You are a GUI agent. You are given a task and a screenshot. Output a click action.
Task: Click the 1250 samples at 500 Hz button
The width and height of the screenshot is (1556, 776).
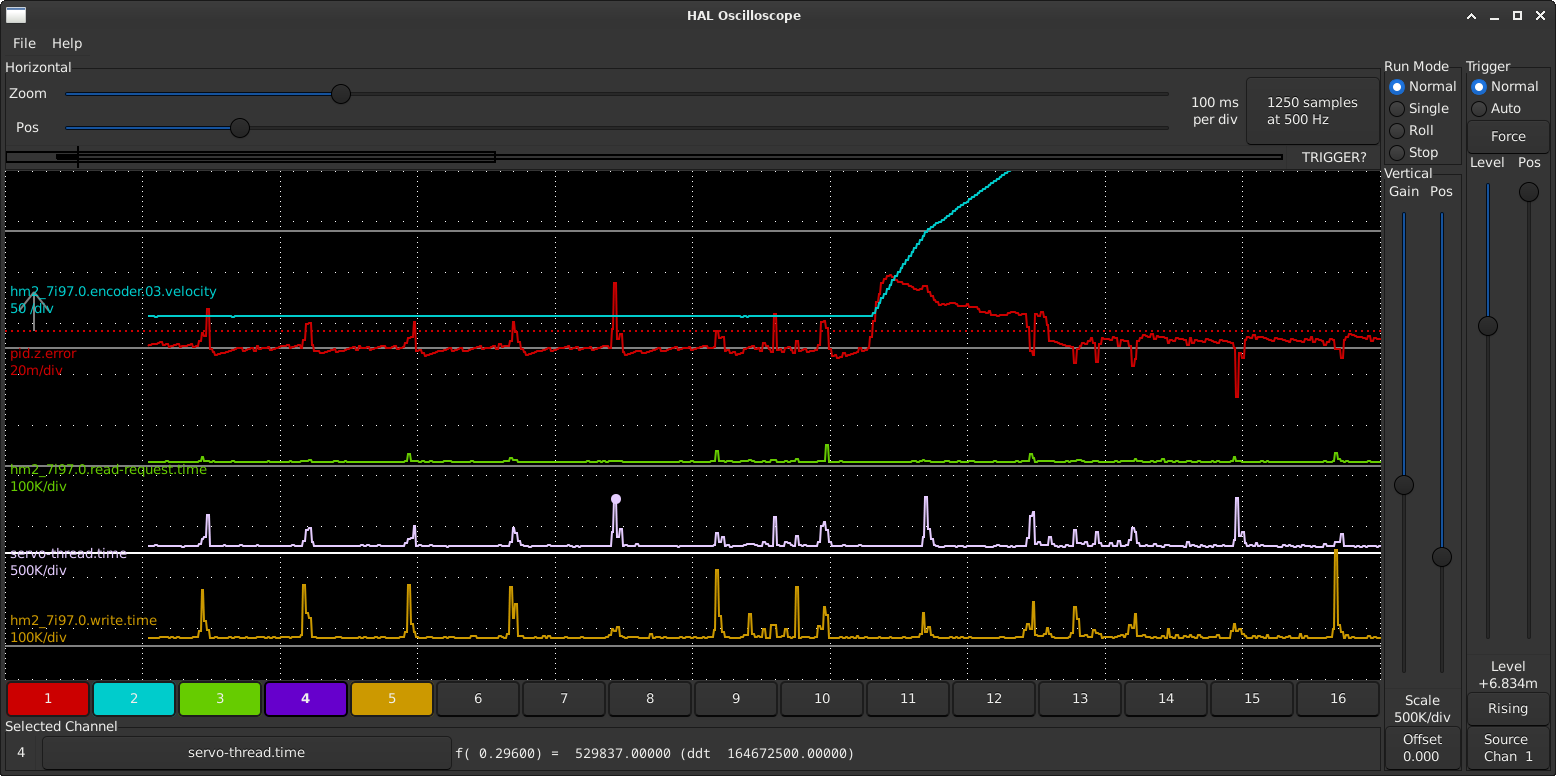pyautogui.click(x=1312, y=111)
